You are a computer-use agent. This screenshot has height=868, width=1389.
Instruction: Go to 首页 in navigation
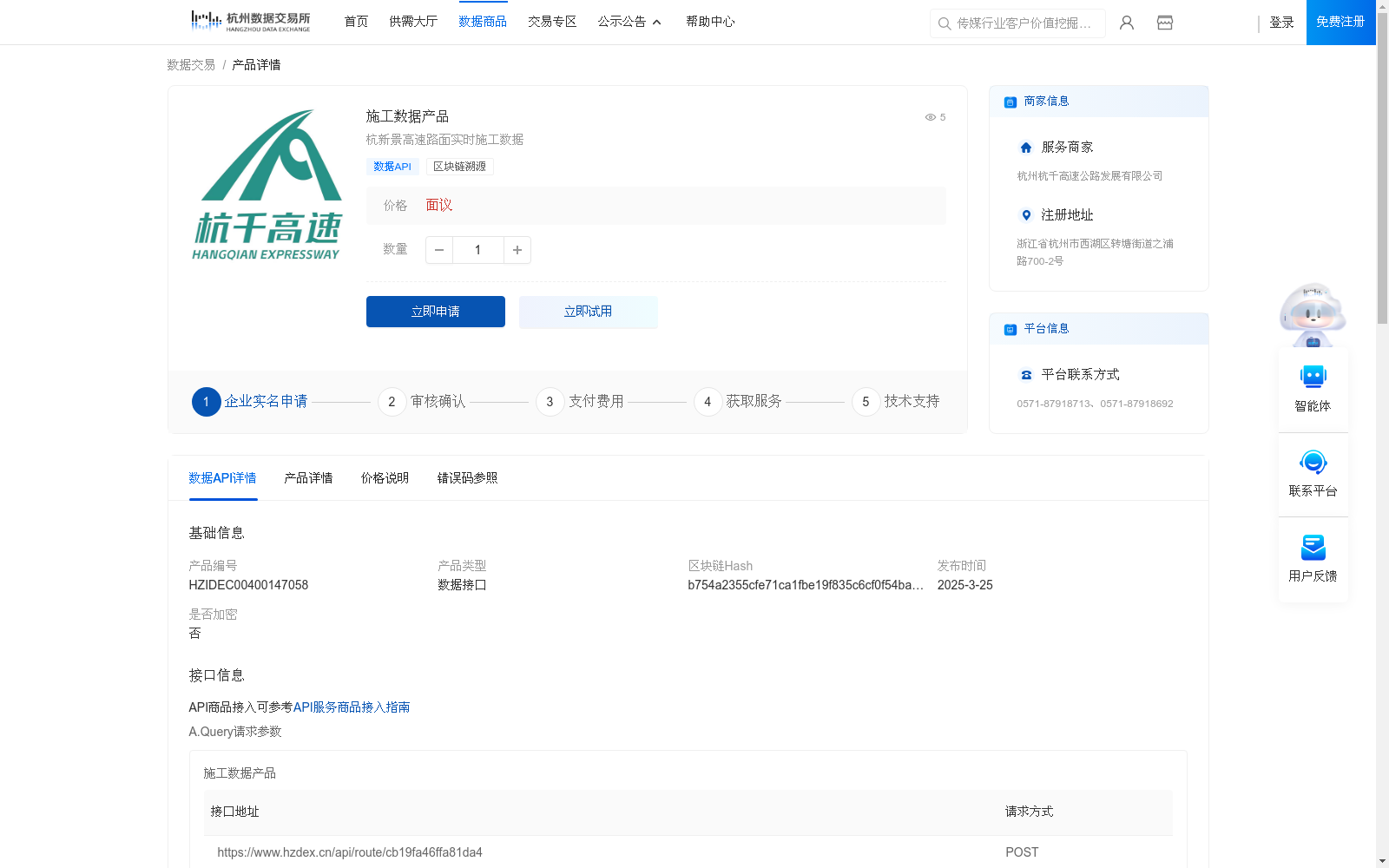tap(356, 22)
